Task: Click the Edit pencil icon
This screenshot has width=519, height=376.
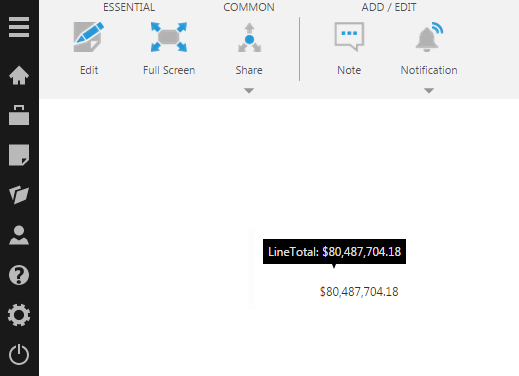Action: 89,37
